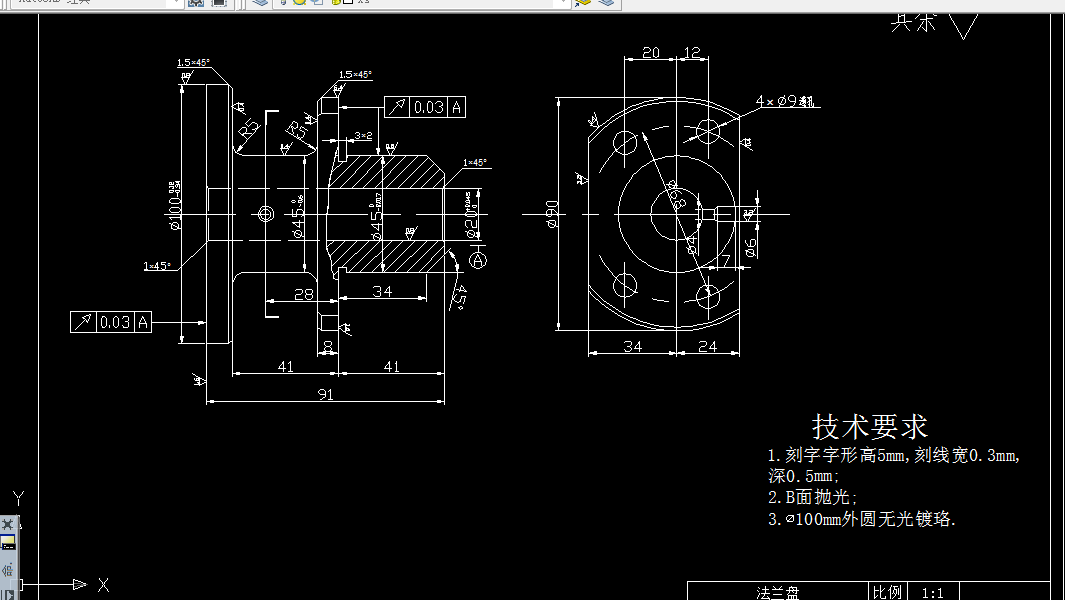Screen dimensions: 1065x600
Task: Open the Layer Properties Manager icon
Action: [x=258, y=5]
